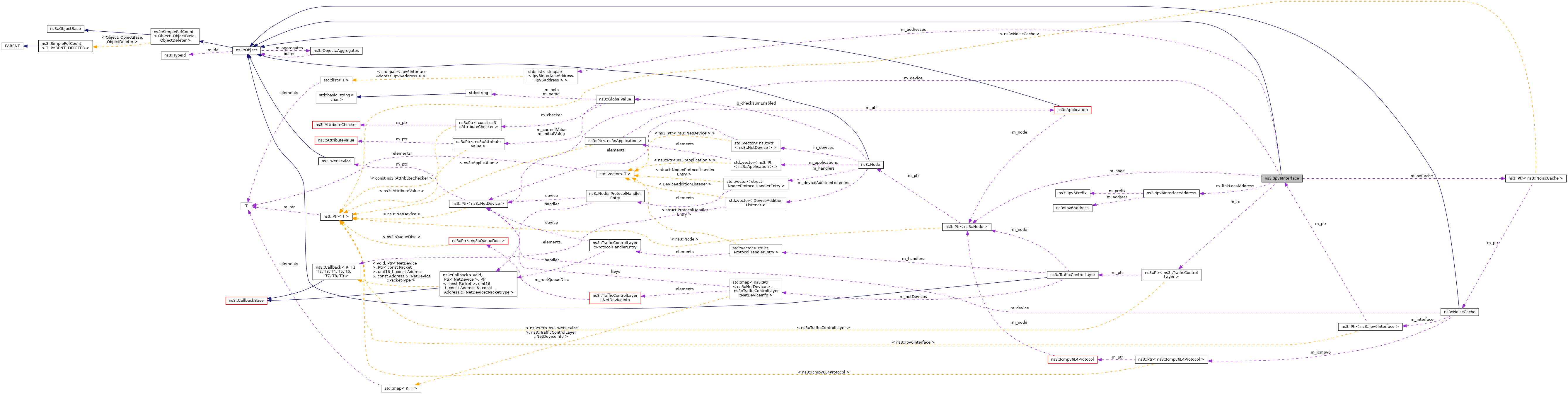
Task: Open std::map< ns3::Ptr< ns3::NetDevice >... > node
Action: tap(755, 289)
